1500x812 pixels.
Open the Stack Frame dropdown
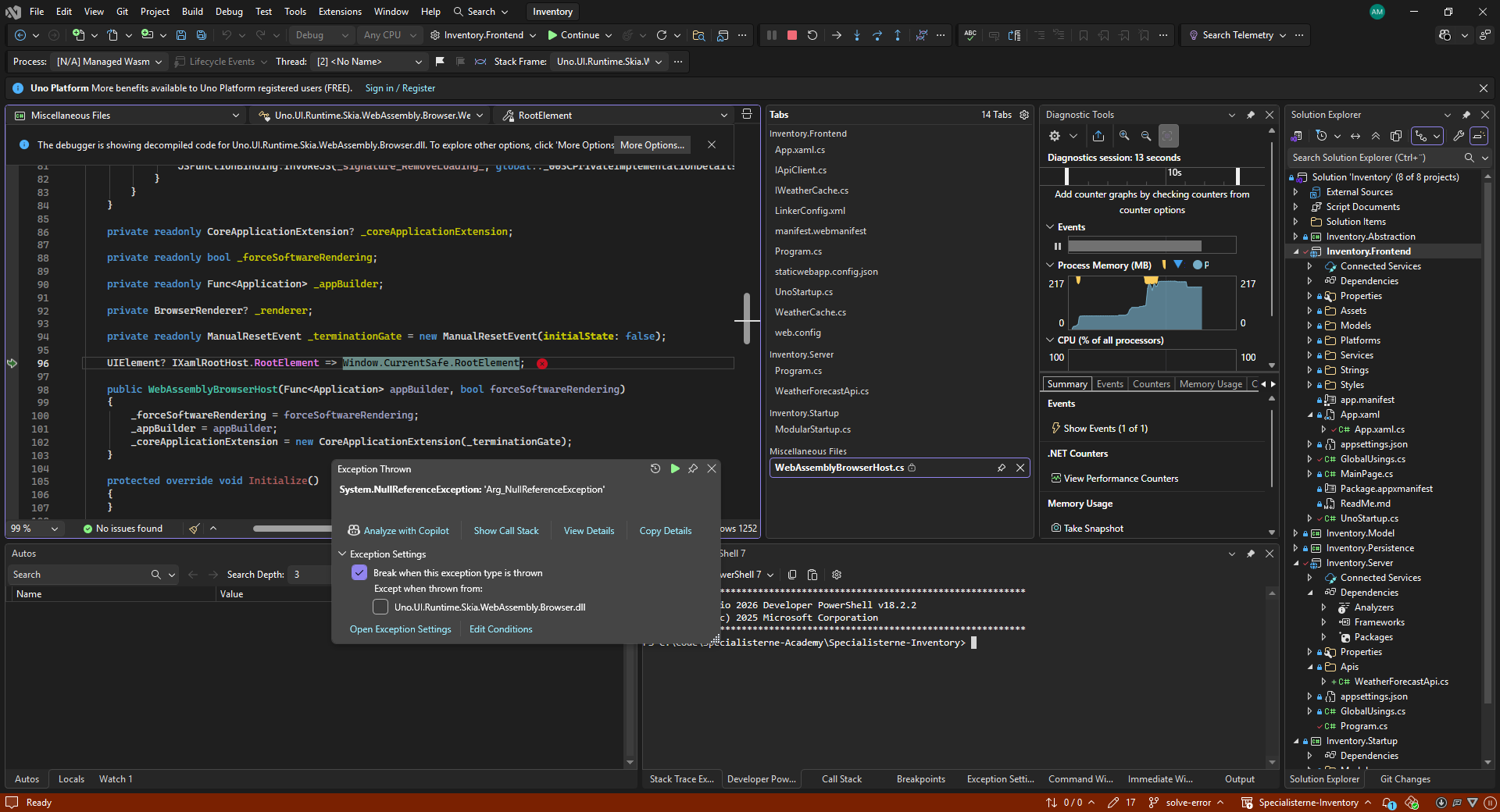(609, 62)
